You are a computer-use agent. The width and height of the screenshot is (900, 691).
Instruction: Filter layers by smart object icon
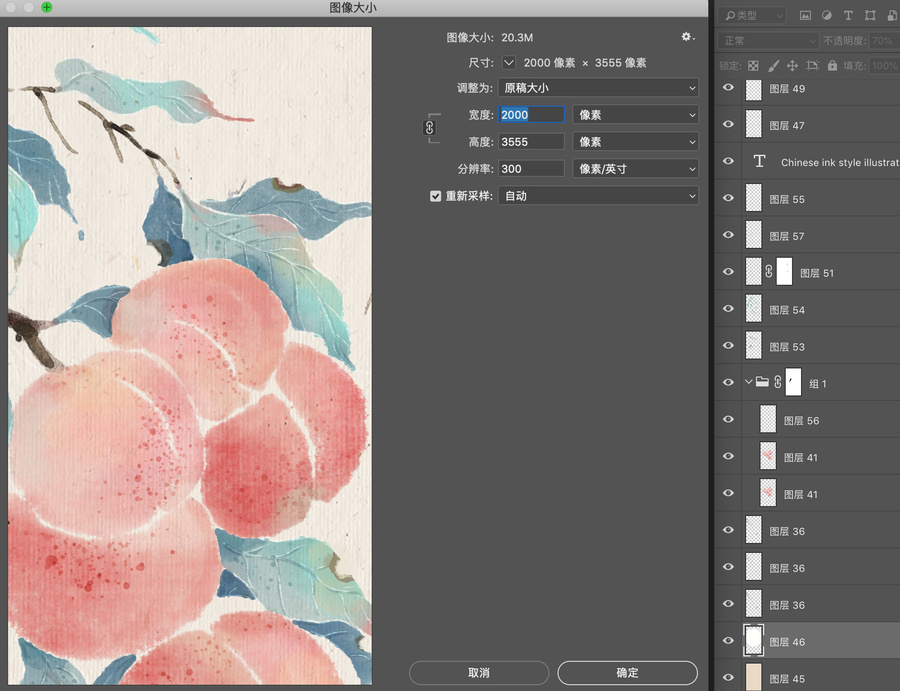[x=891, y=16]
